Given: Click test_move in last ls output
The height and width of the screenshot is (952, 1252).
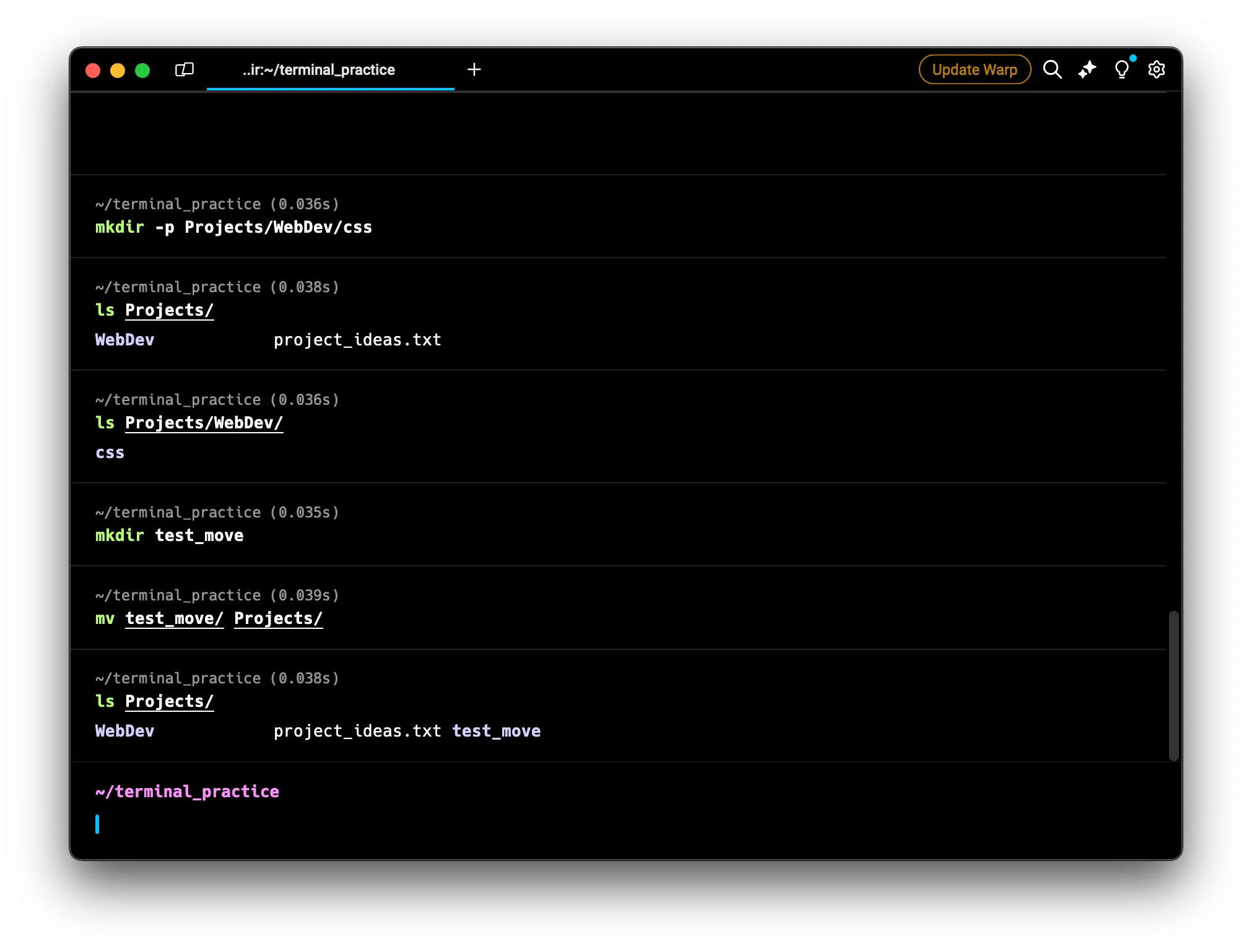Looking at the screenshot, I should (x=496, y=731).
